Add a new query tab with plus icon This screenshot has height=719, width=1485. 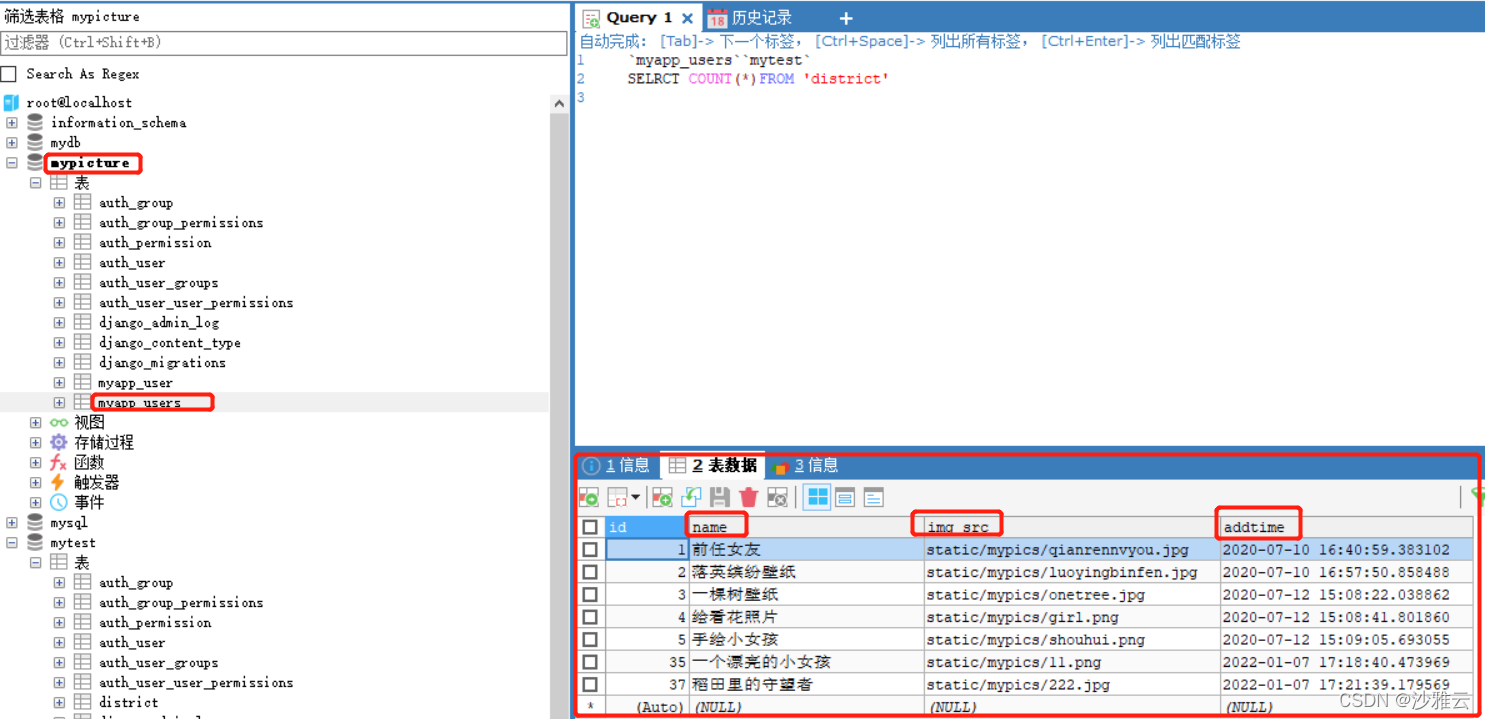(846, 18)
